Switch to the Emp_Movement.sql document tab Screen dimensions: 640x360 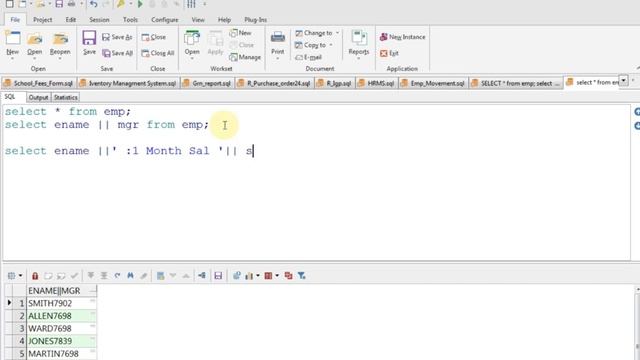point(433,83)
